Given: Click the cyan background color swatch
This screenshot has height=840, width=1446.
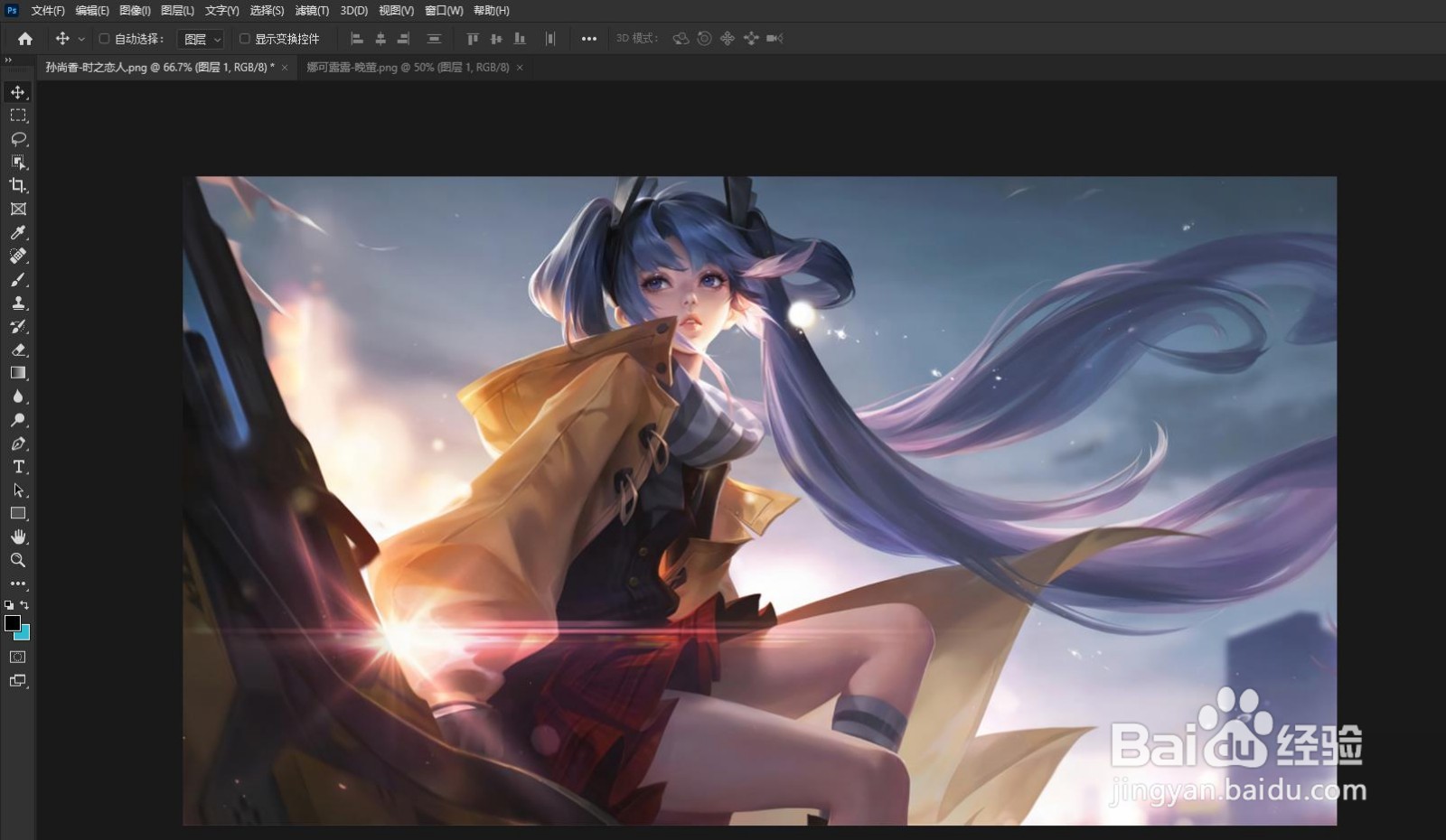Looking at the screenshot, I should 24,634.
